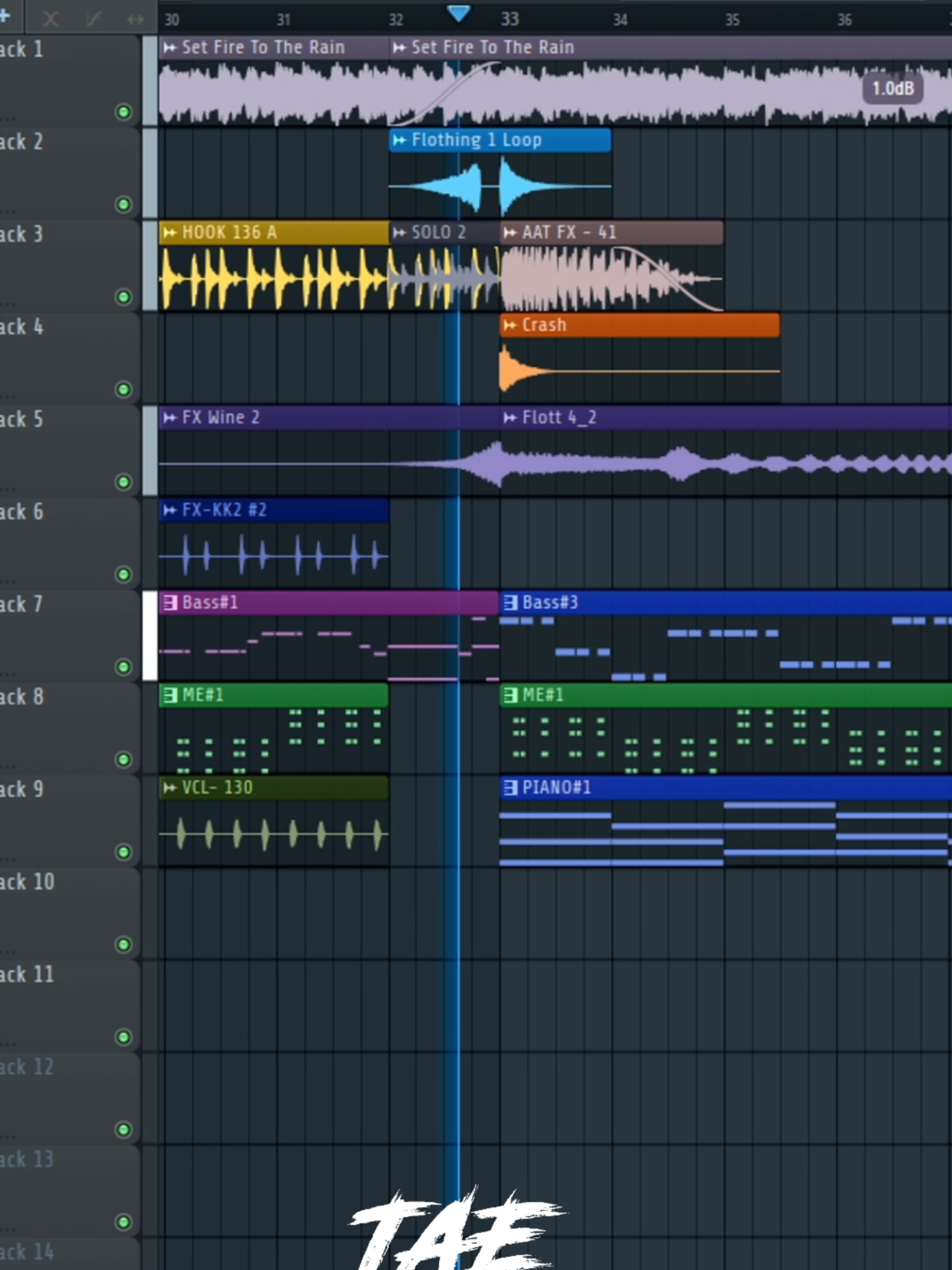
Task: Mute Track 11 with its green light
Action: click(123, 1037)
